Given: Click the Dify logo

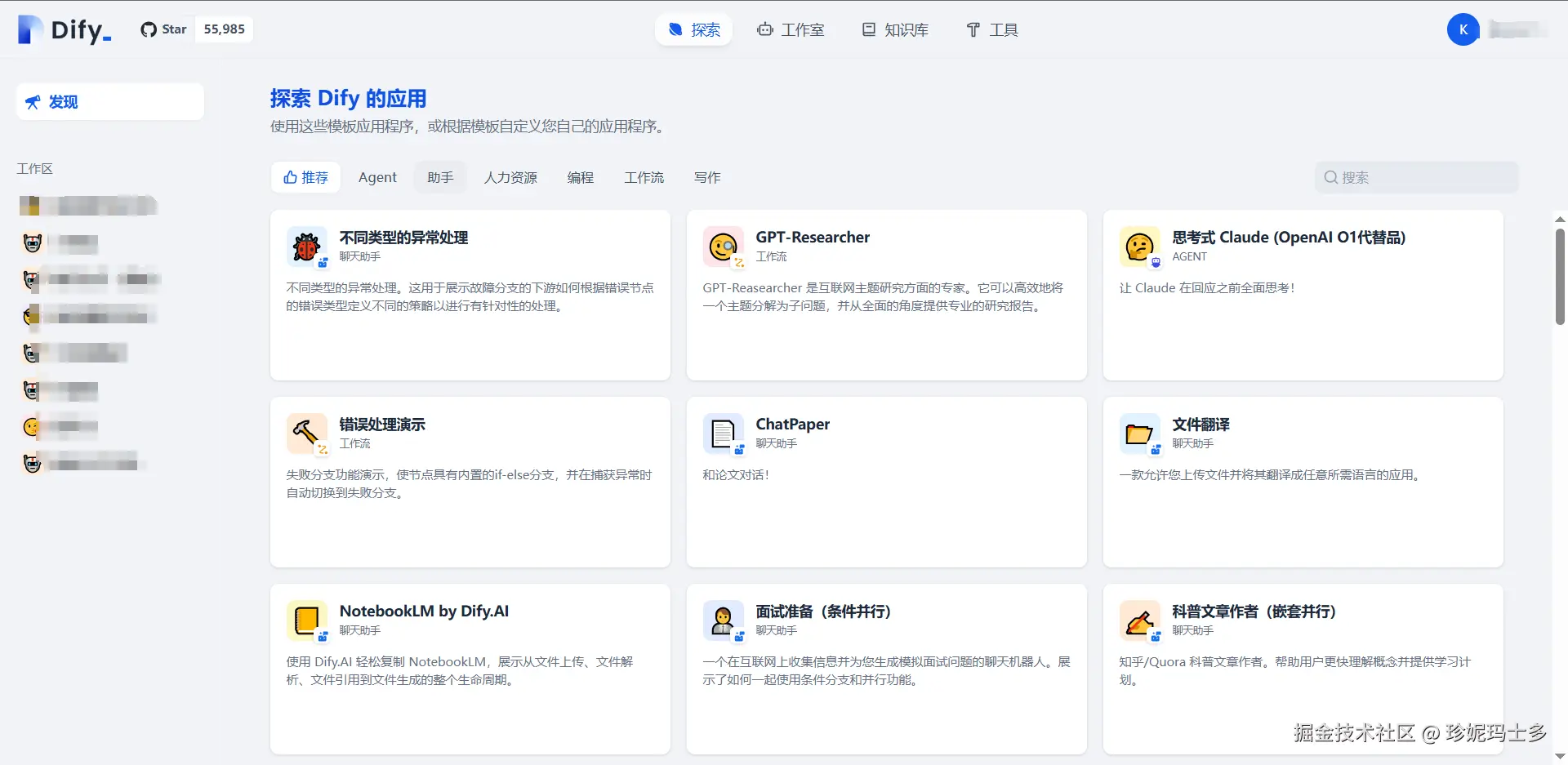Looking at the screenshot, I should tap(65, 29).
